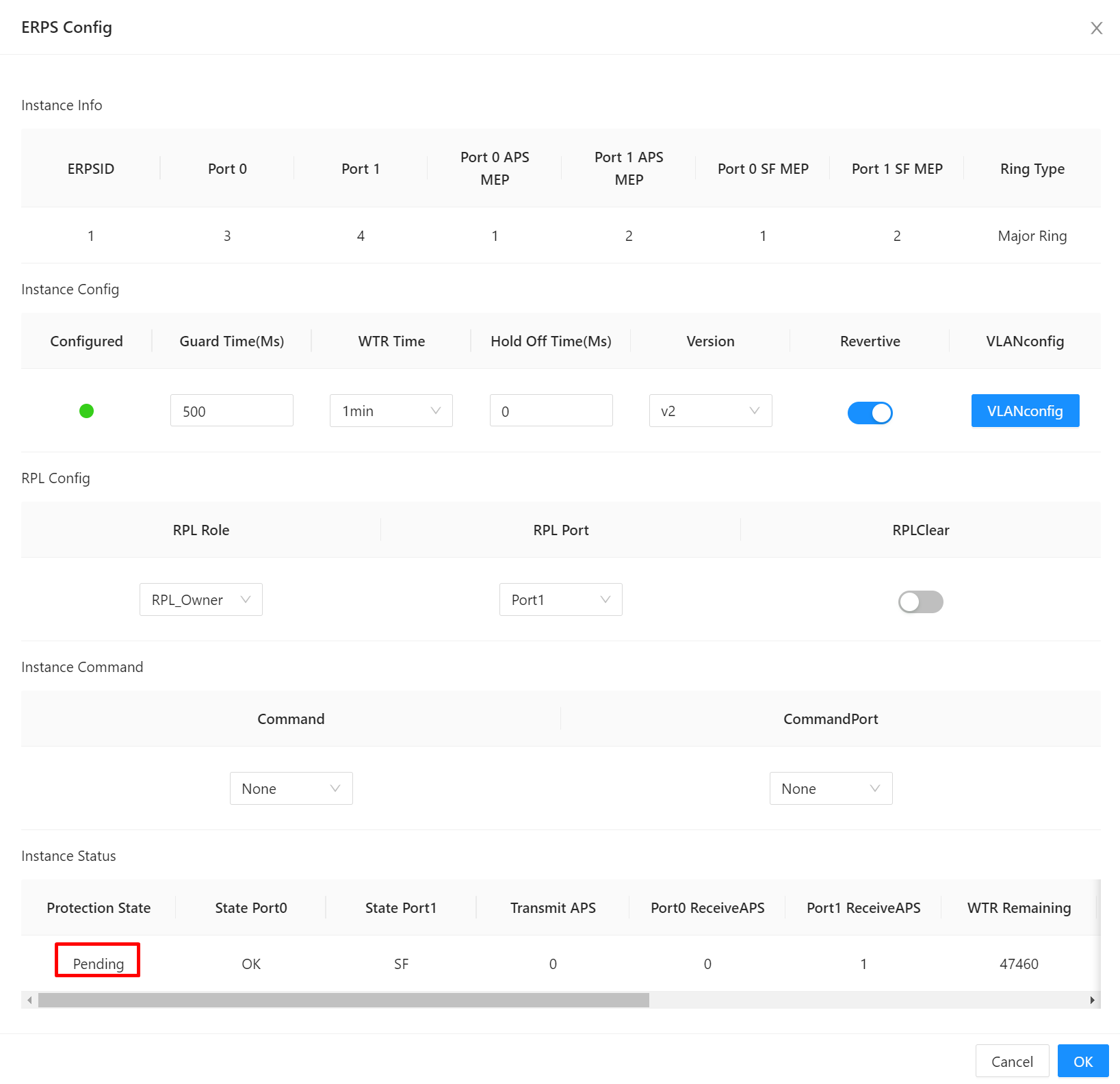The width and height of the screenshot is (1120, 1084).
Task: Click the scrollbar right arrow in Instance Status
Action: (x=1092, y=1000)
